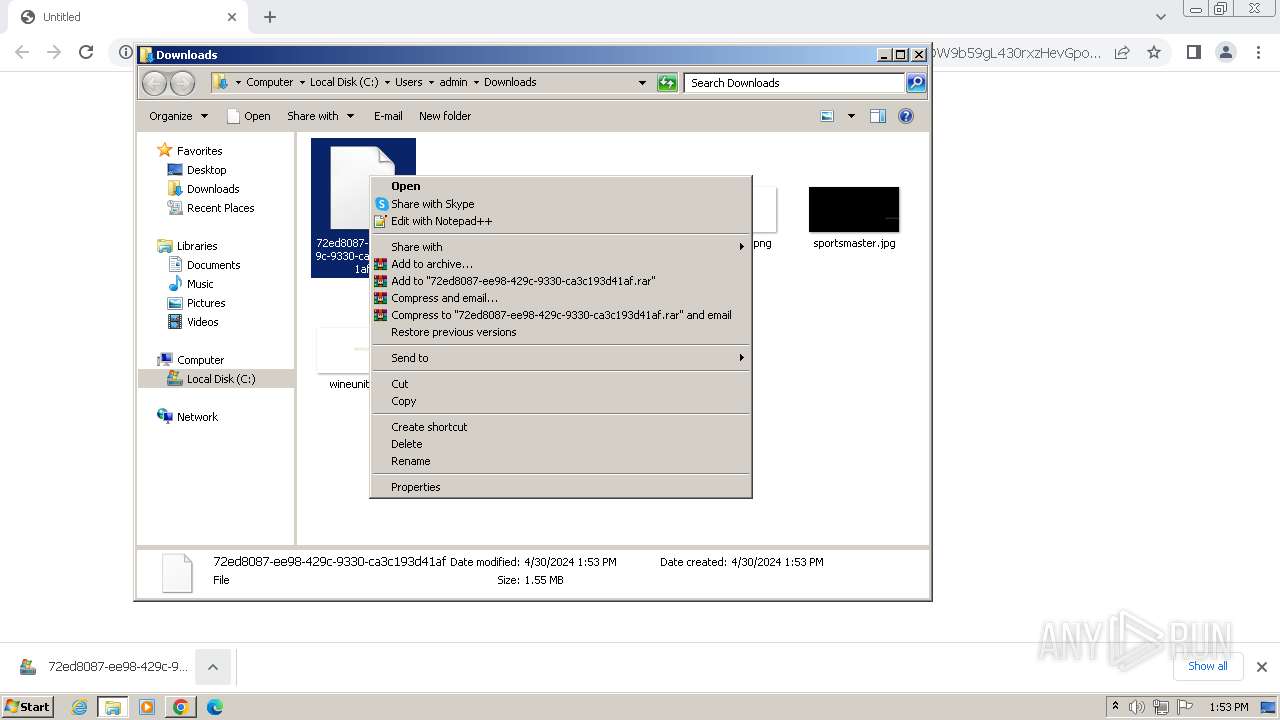Image resolution: width=1280 pixels, height=720 pixels.
Task: Select Compress to rar and email
Action: [560, 315]
